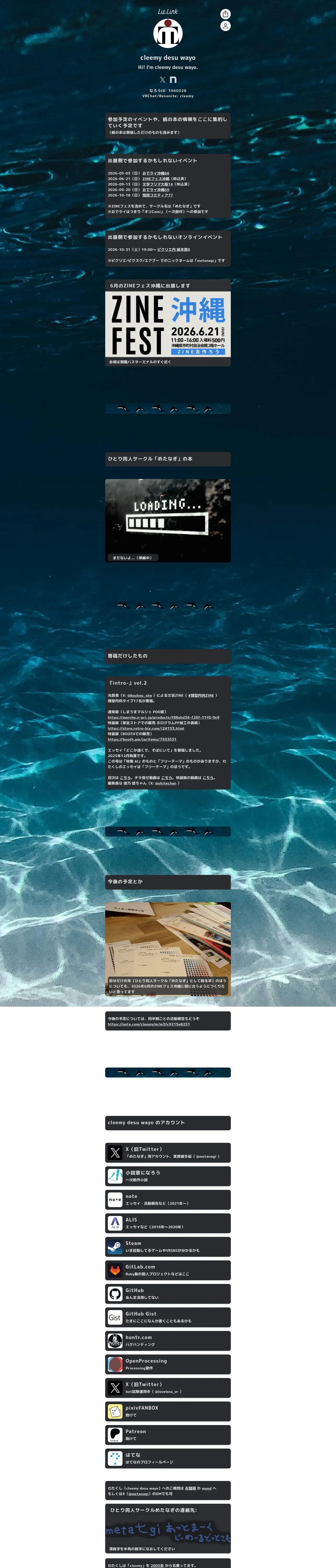Image resolution: width=336 pixels, height=1568 pixels.
Task: Open the #競型内向ZINE hashtag link
Action: [201, 695]
